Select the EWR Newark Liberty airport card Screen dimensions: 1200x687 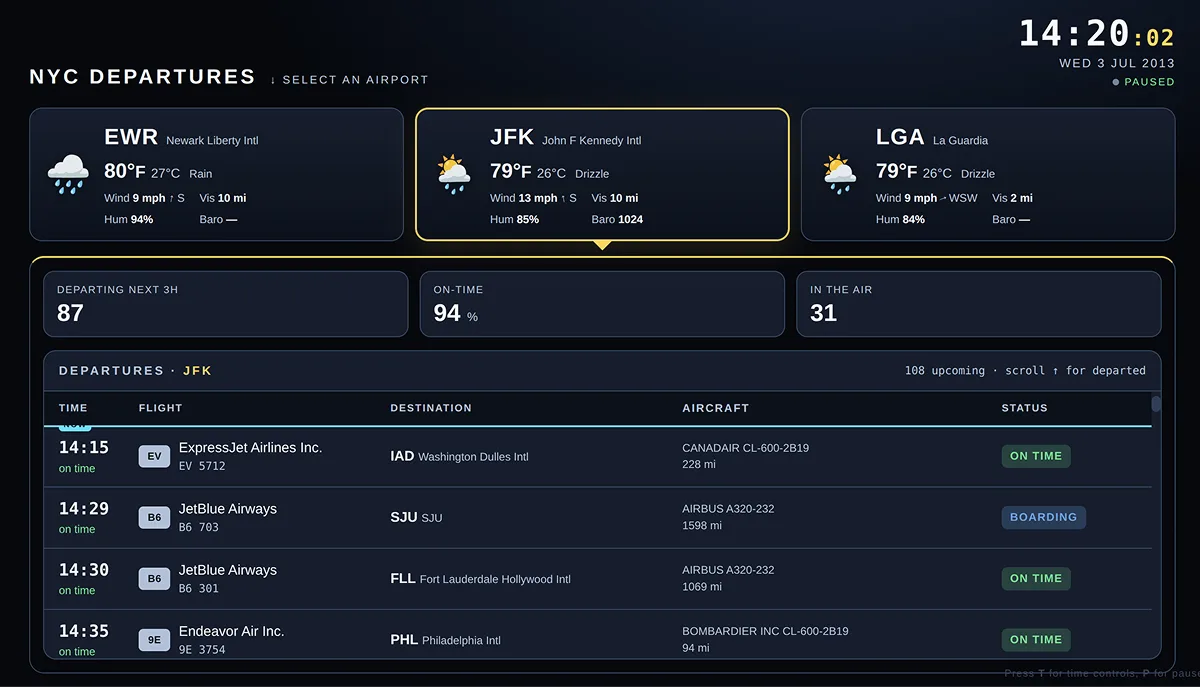click(x=216, y=174)
